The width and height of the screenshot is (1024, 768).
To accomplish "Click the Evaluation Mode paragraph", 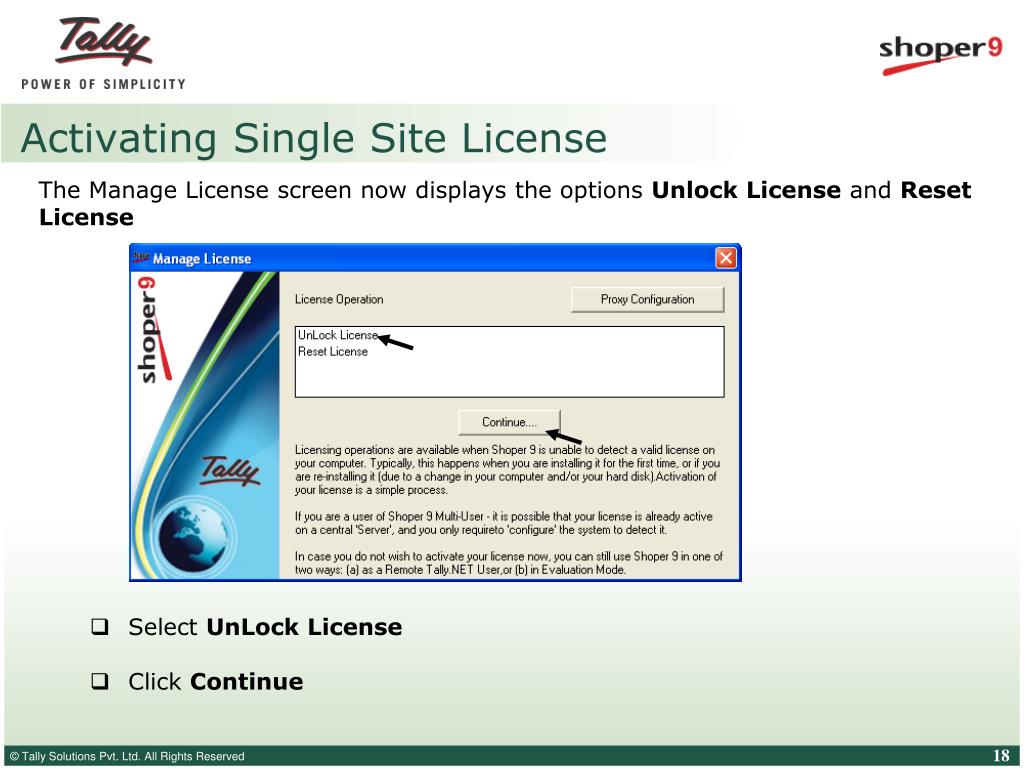I will coord(509,563).
